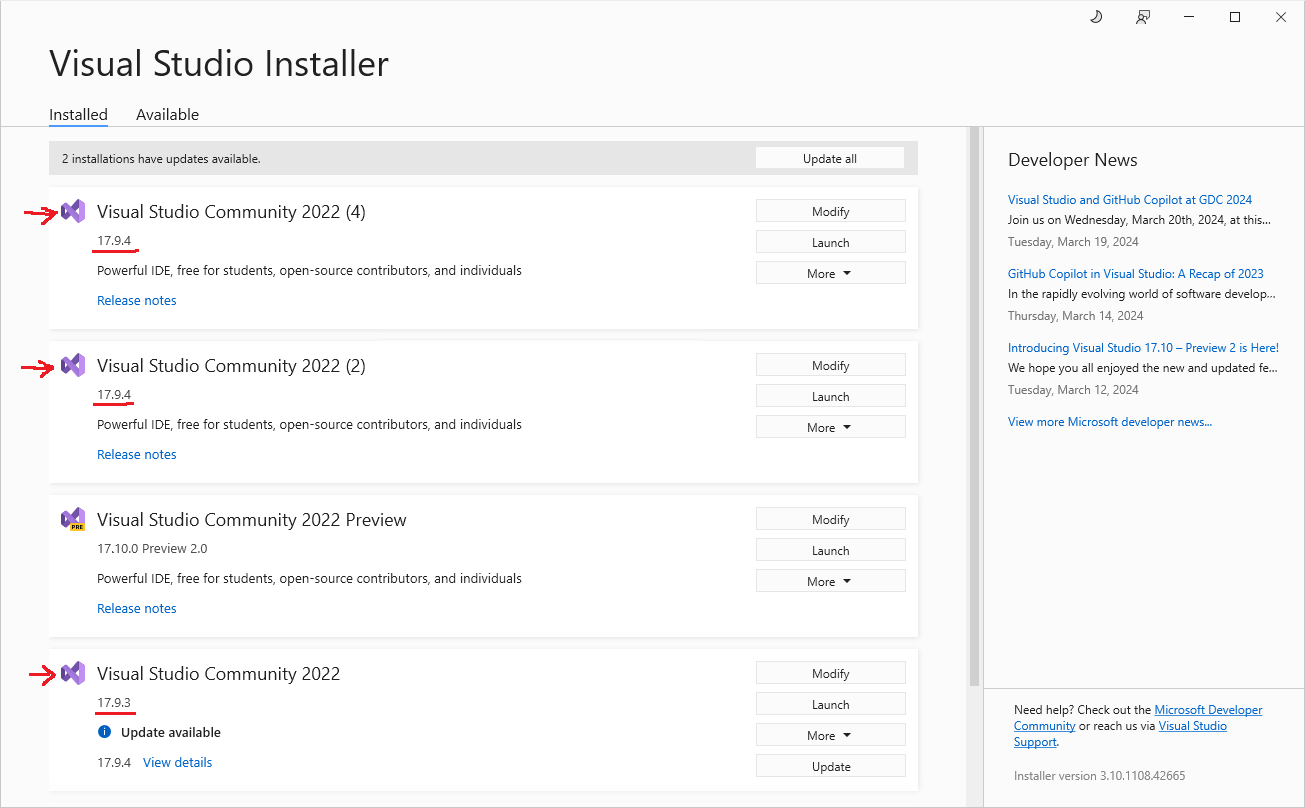1305x808 pixels.
Task: Click the Visual Studio Community 2022 (2) title
Action: (x=231, y=366)
